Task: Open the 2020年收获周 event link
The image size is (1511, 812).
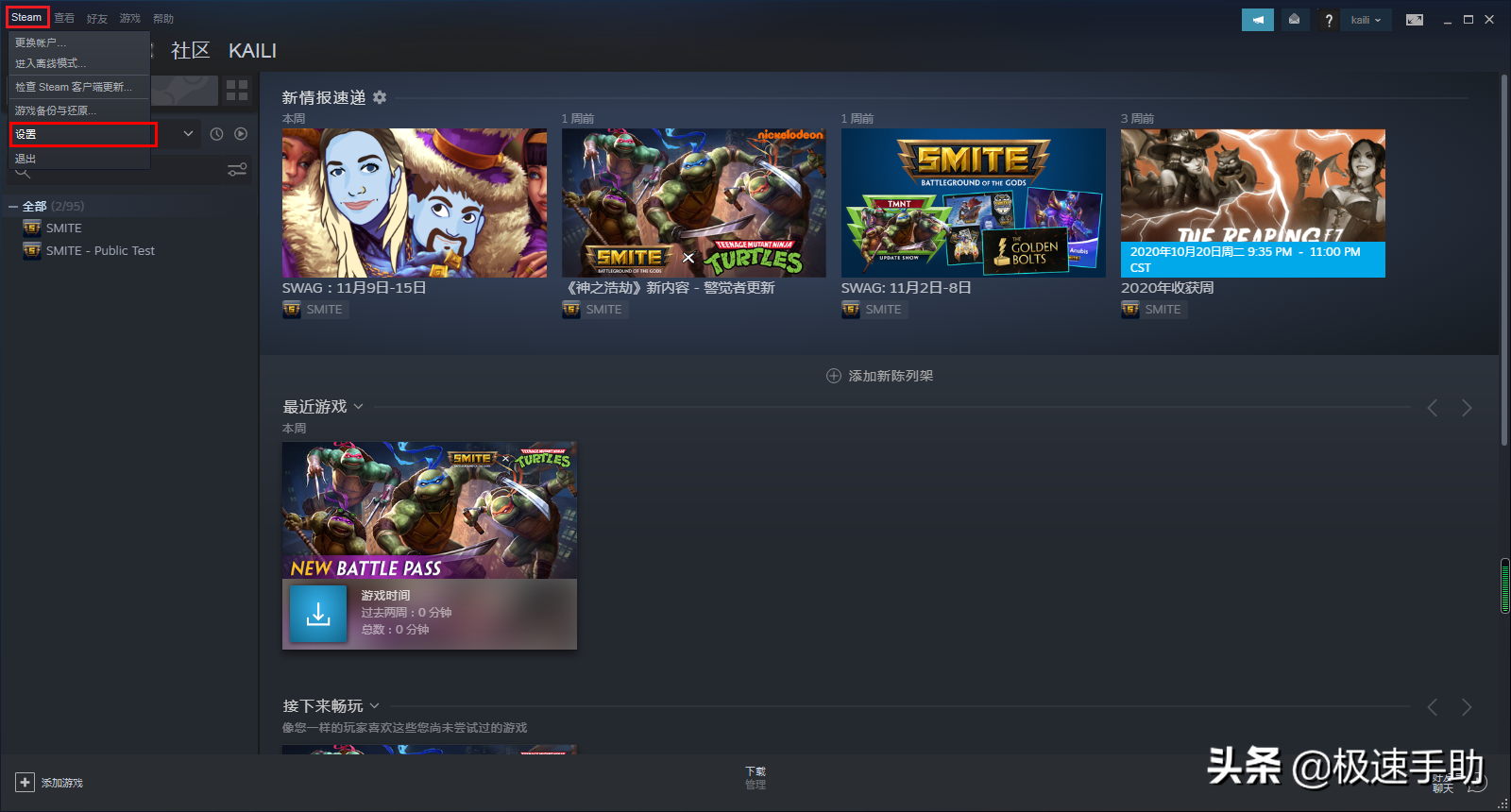Action: pyautogui.click(x=1167, y=288)
